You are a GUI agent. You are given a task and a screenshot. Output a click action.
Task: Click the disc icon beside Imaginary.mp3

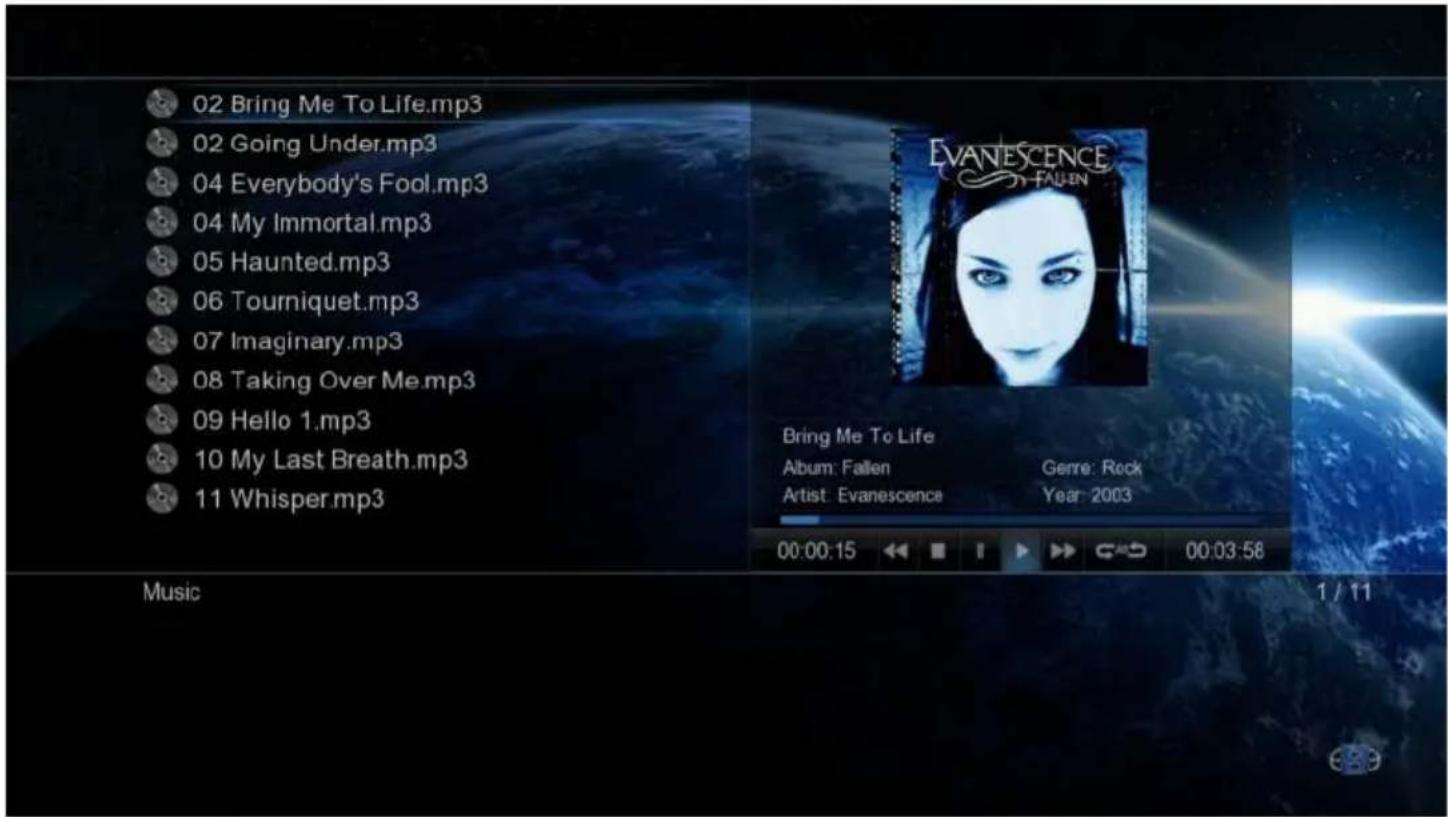pyautogui.click(x=161, y=341)
